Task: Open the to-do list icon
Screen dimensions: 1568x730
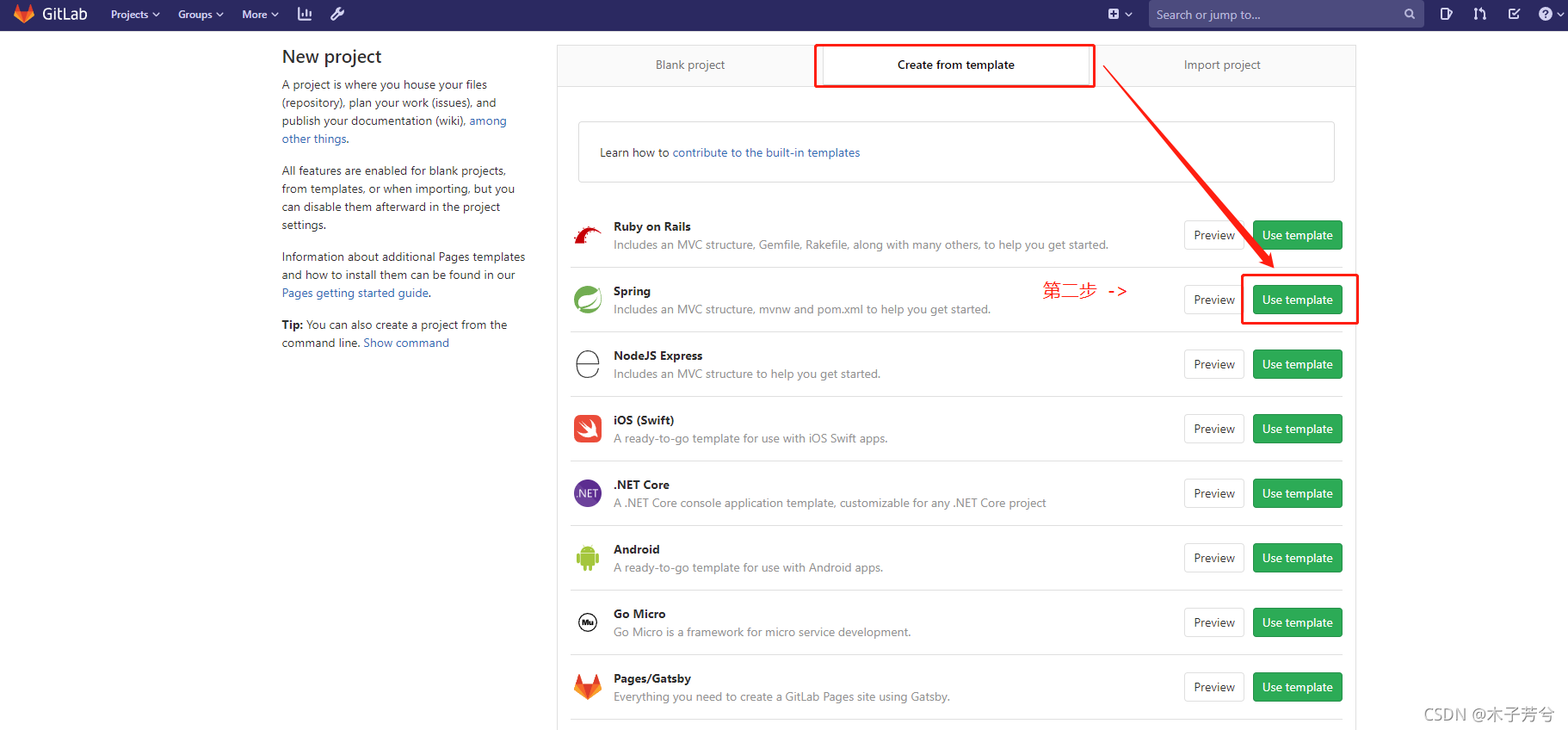Action: (x=1514, y=14)
